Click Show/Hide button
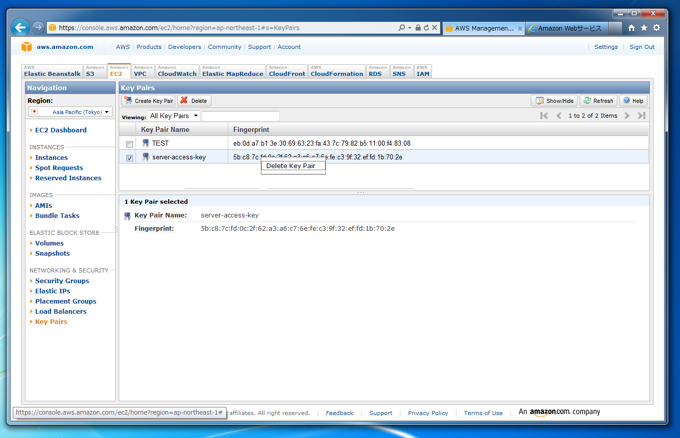This screenshot has width=680, height=438. pos(555,101)
